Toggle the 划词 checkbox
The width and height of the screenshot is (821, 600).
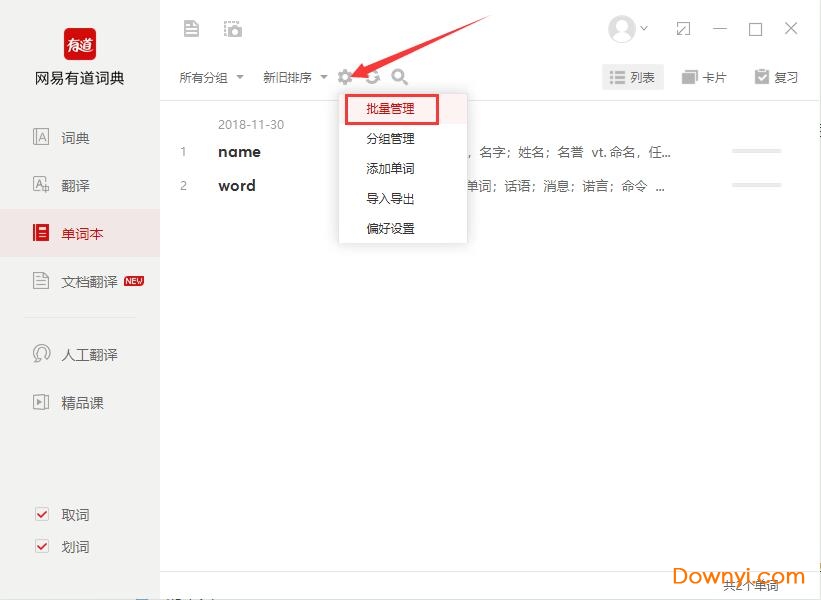point(42,547)
